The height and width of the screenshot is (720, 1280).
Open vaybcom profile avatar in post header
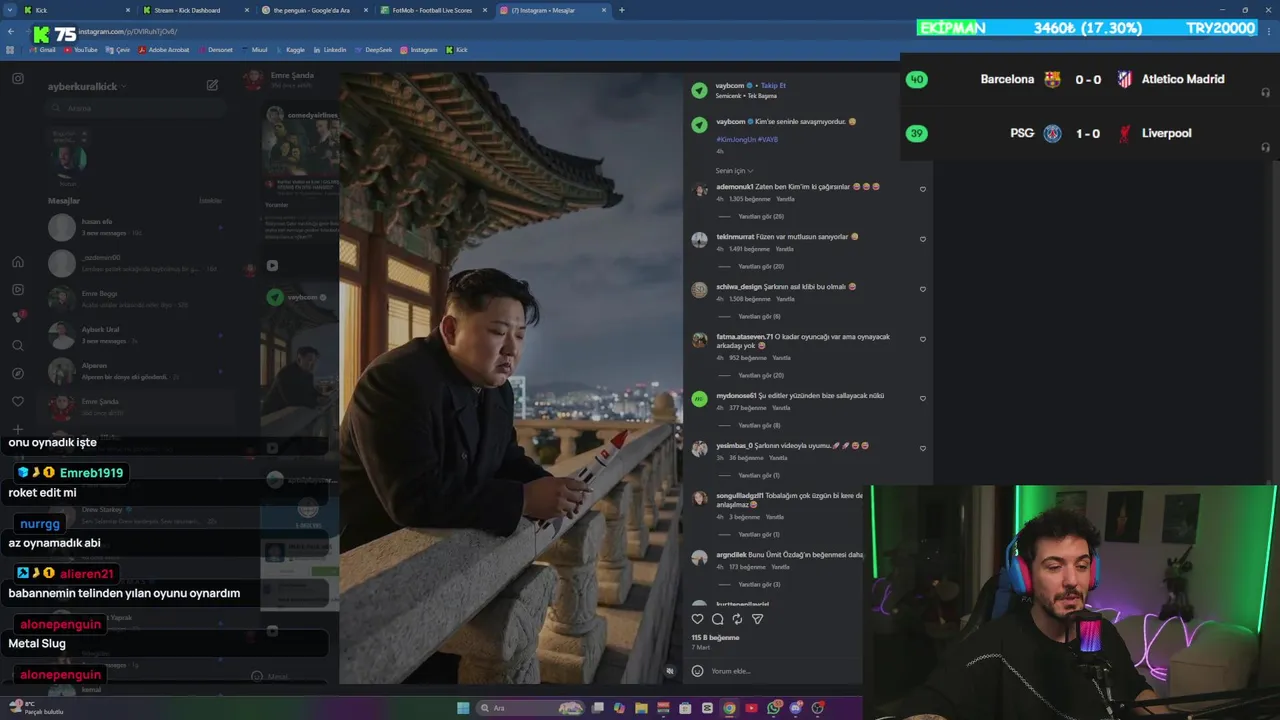[699, 90]
